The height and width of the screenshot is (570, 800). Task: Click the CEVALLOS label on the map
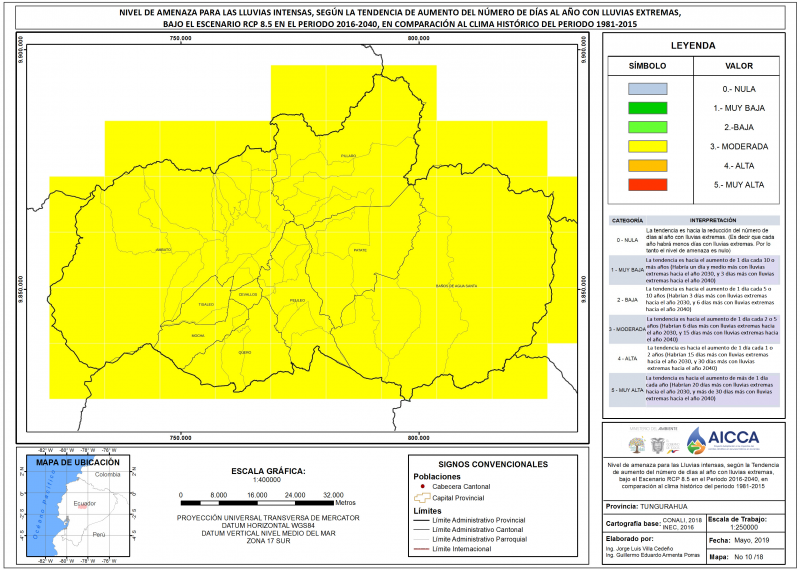[248, 294]
